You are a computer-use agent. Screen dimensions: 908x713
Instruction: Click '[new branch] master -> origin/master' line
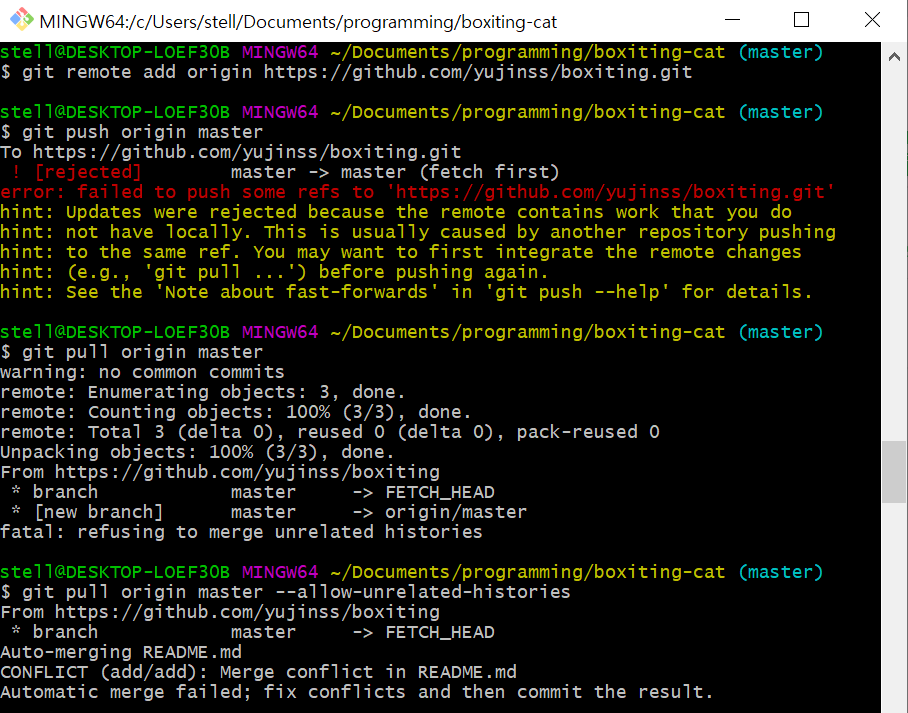point(269,512)
